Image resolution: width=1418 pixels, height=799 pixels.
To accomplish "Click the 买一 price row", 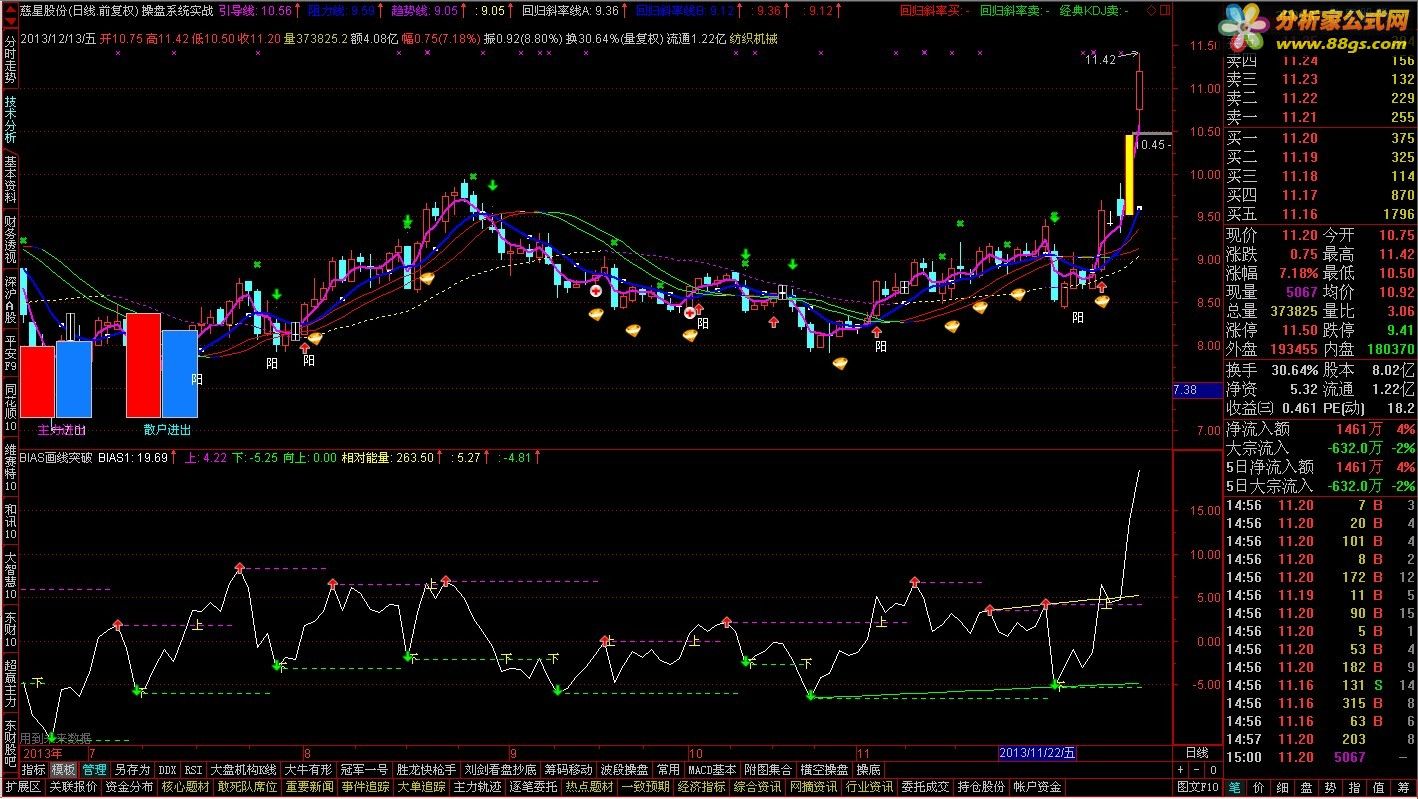I will (1320, 139).
